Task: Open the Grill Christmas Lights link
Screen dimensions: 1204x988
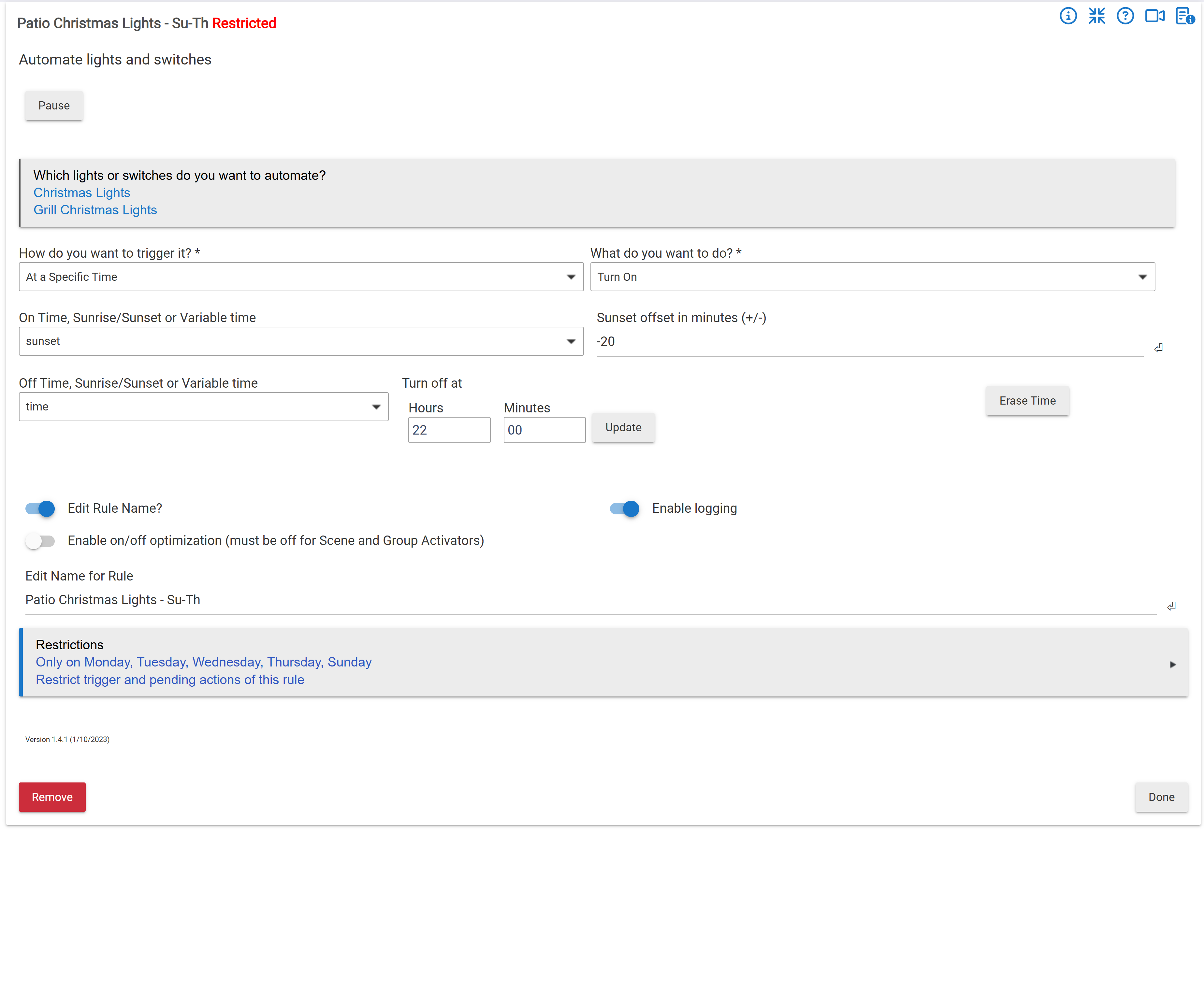Action: point(95,210)
